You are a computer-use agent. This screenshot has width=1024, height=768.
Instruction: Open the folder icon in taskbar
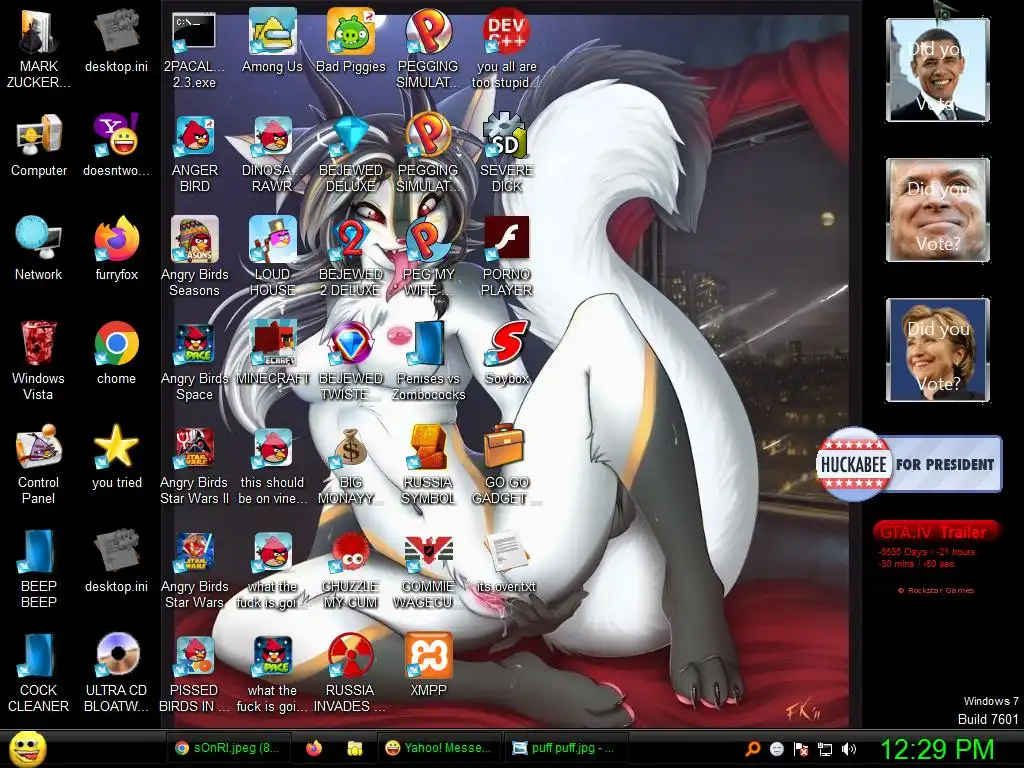tap(355, 748)
